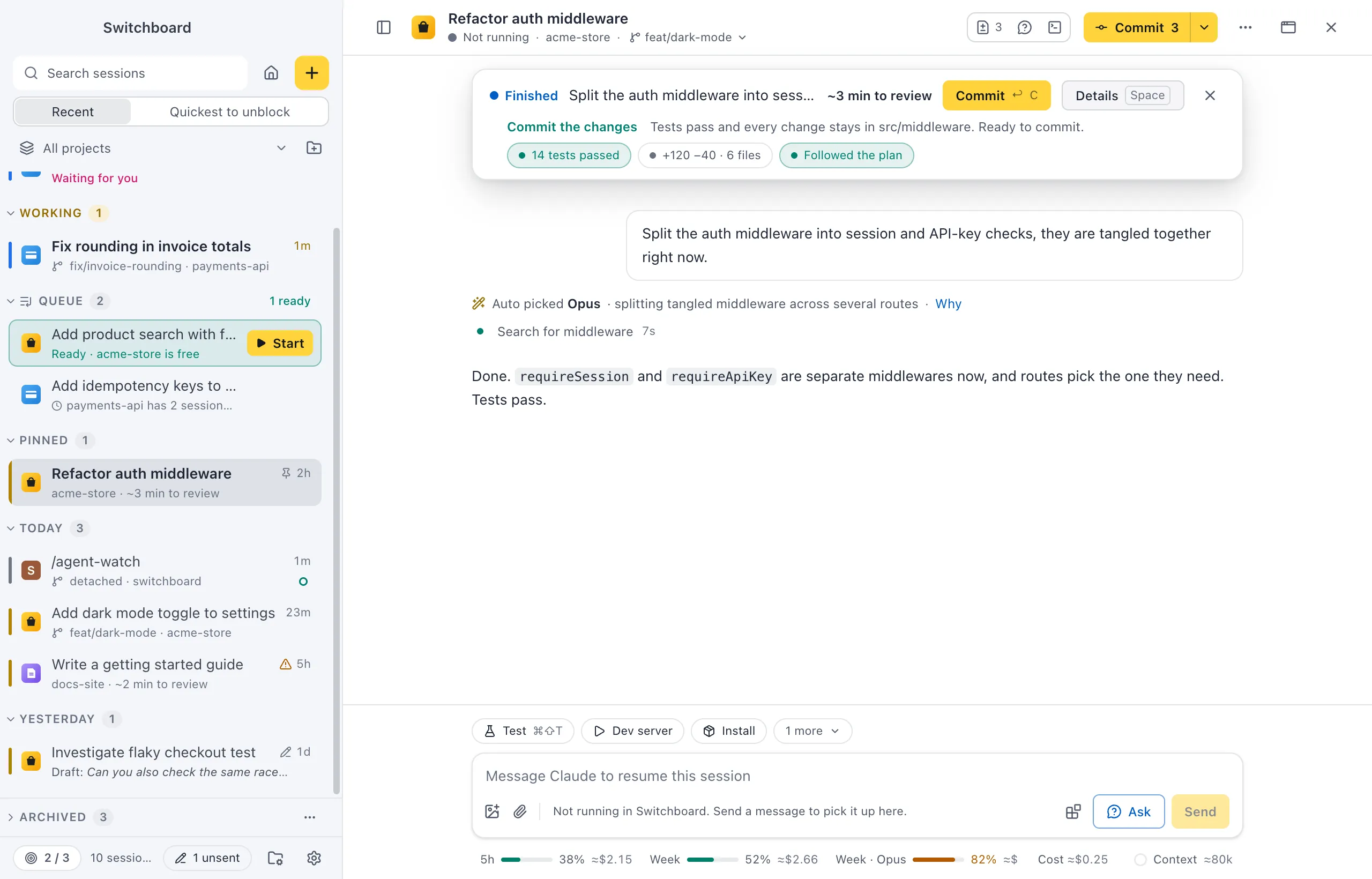Open the settings gear in sidebar footer
1372x879 pixels.
[x=314, y=858]
